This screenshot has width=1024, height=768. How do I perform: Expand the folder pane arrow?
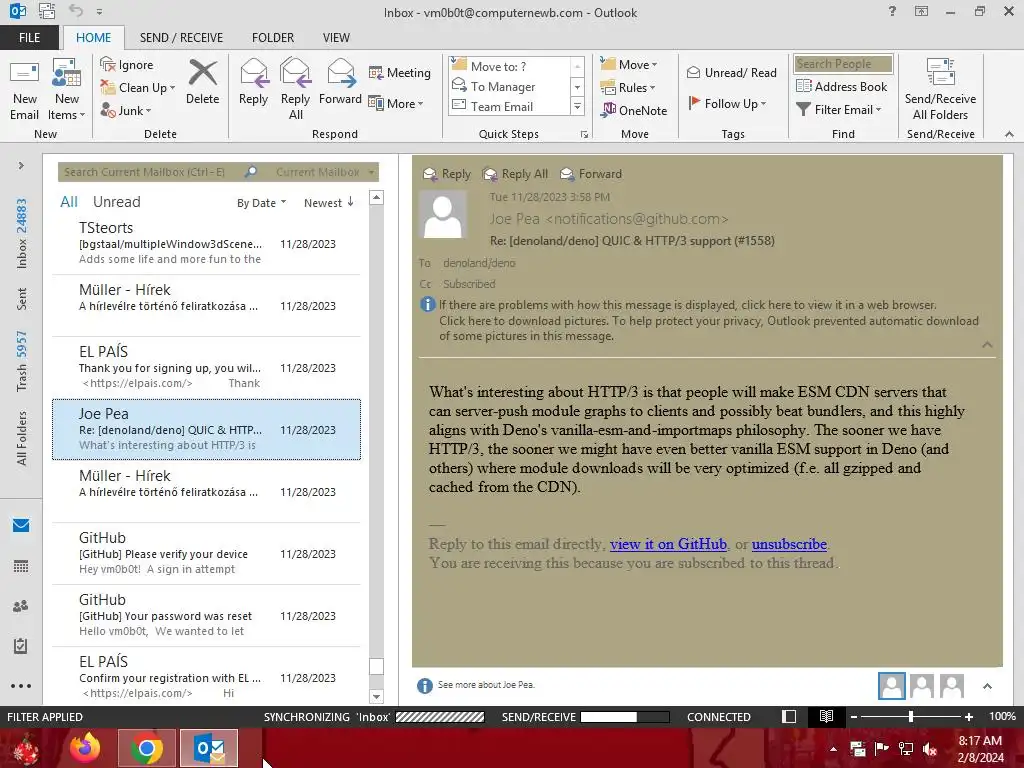pos(21,165)
